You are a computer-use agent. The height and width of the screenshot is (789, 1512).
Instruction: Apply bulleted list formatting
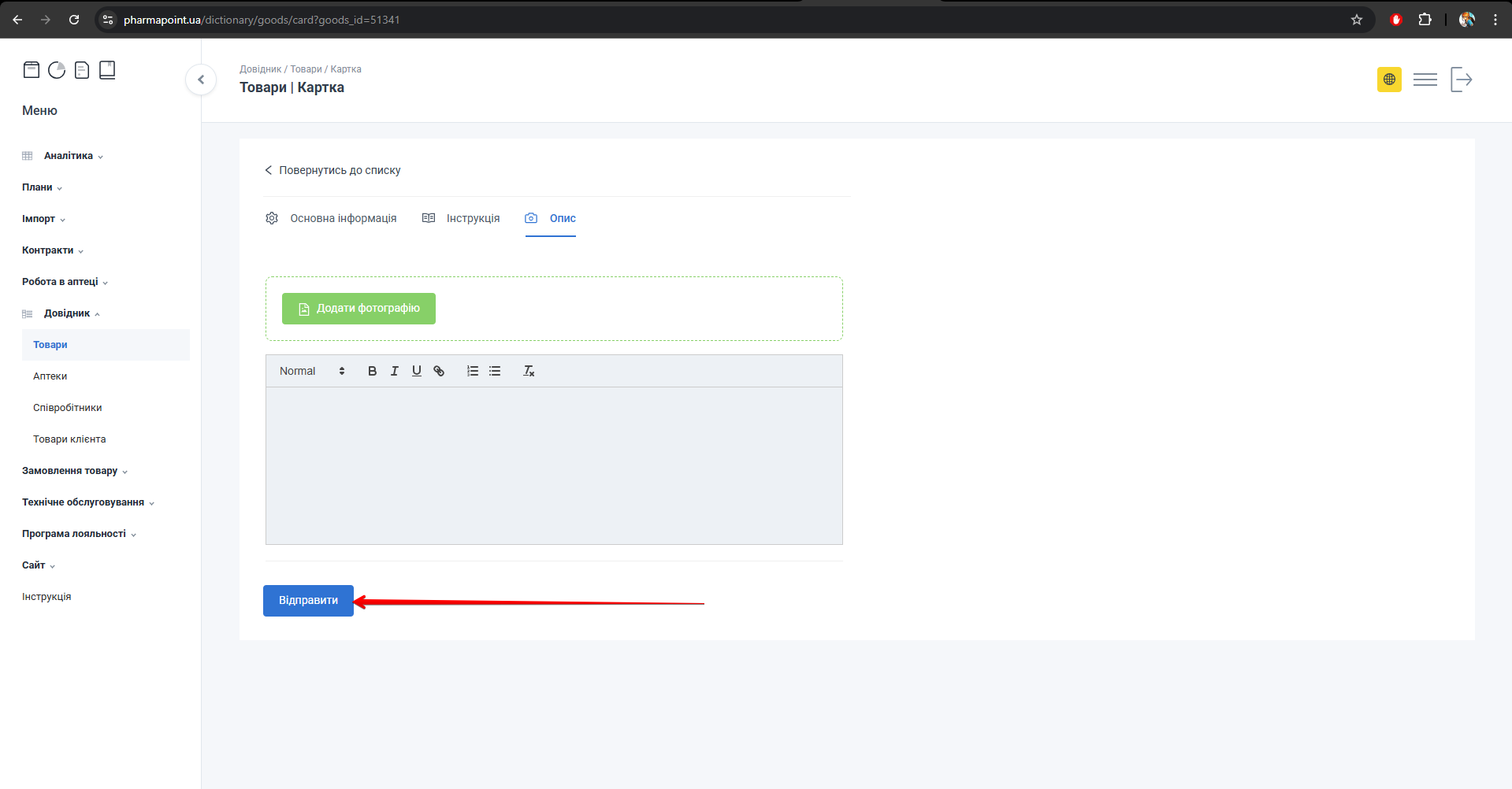[x=495, y=371]
